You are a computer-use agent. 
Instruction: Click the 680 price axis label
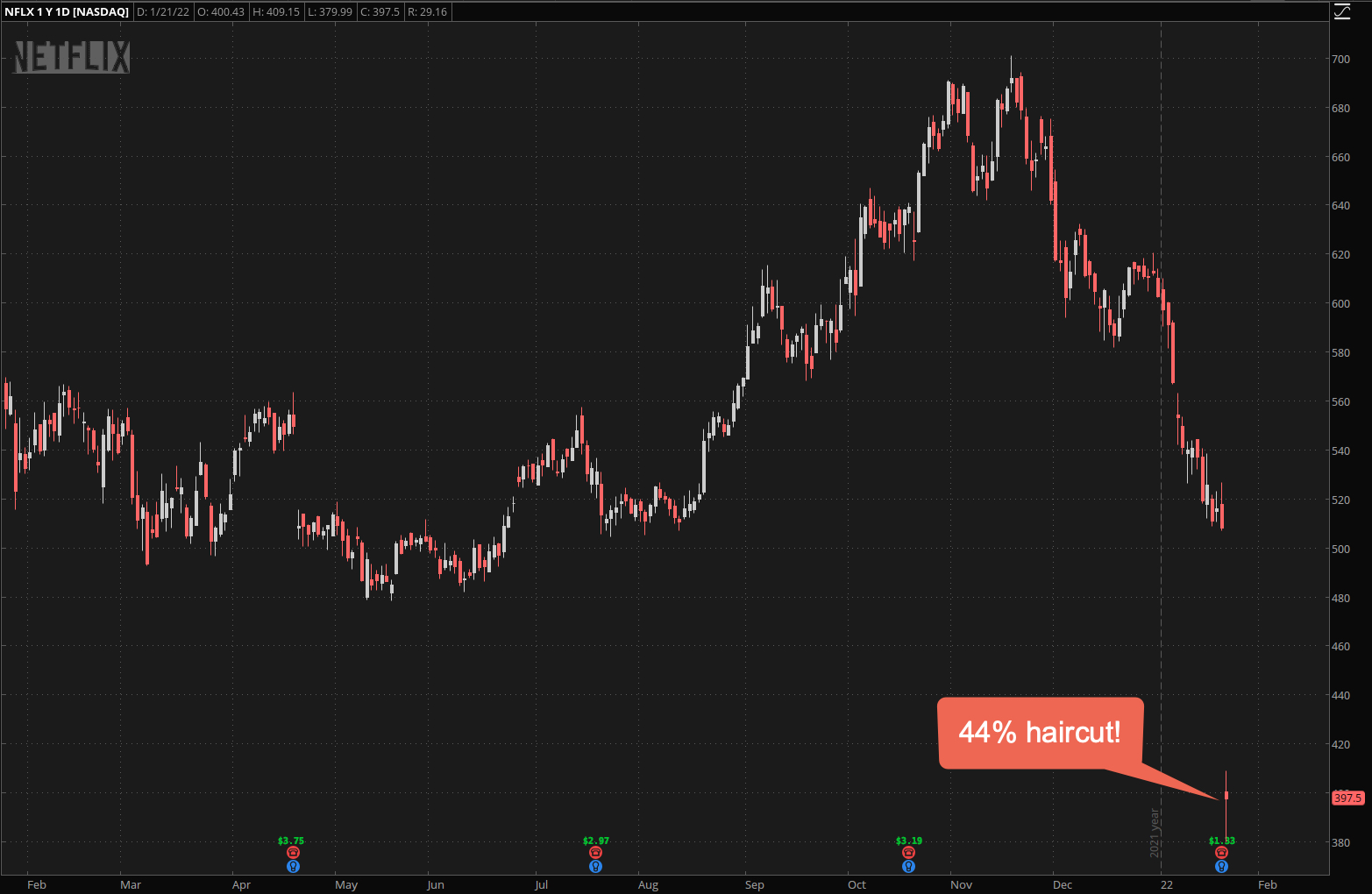tap(1340, 109)
